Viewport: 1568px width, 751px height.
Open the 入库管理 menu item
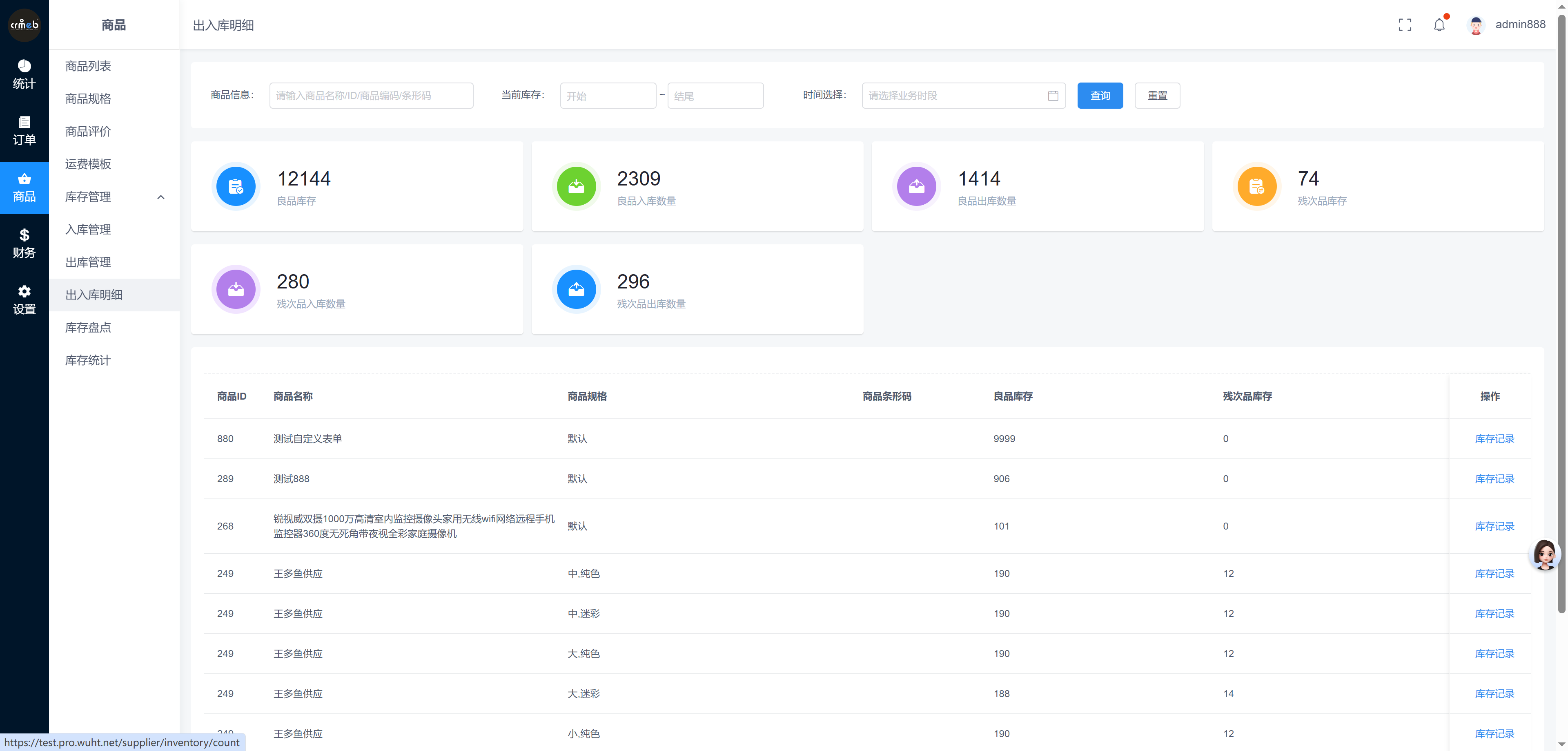click(88, 230)
